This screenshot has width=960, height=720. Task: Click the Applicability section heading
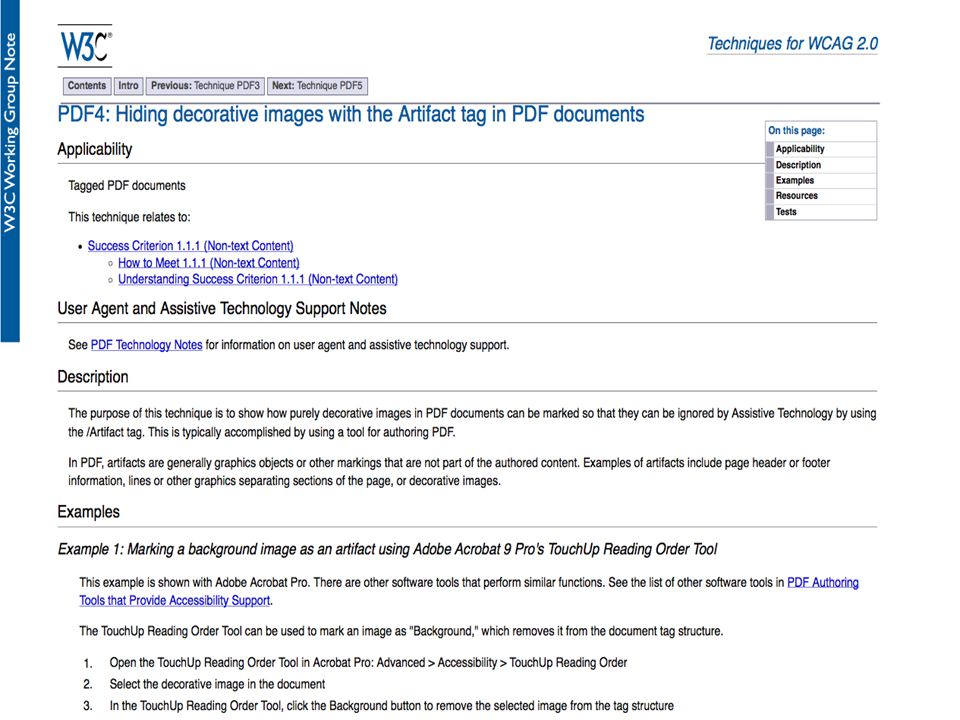tap(95, 149)
